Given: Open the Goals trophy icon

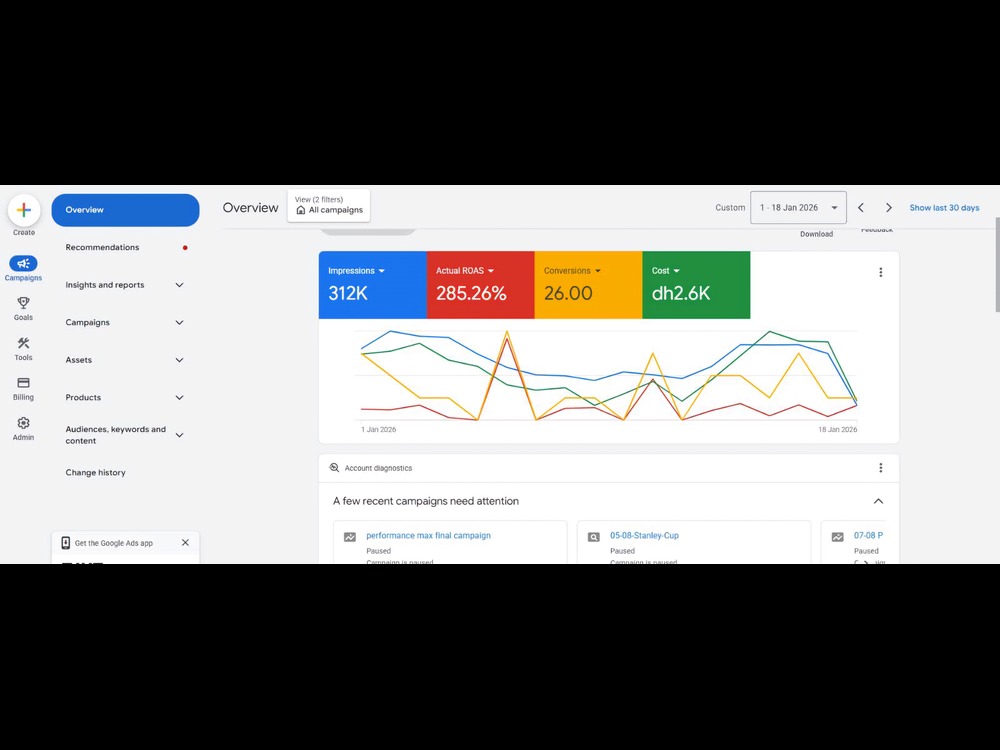Looking at the screenshot, I should [x=23, y=303].
